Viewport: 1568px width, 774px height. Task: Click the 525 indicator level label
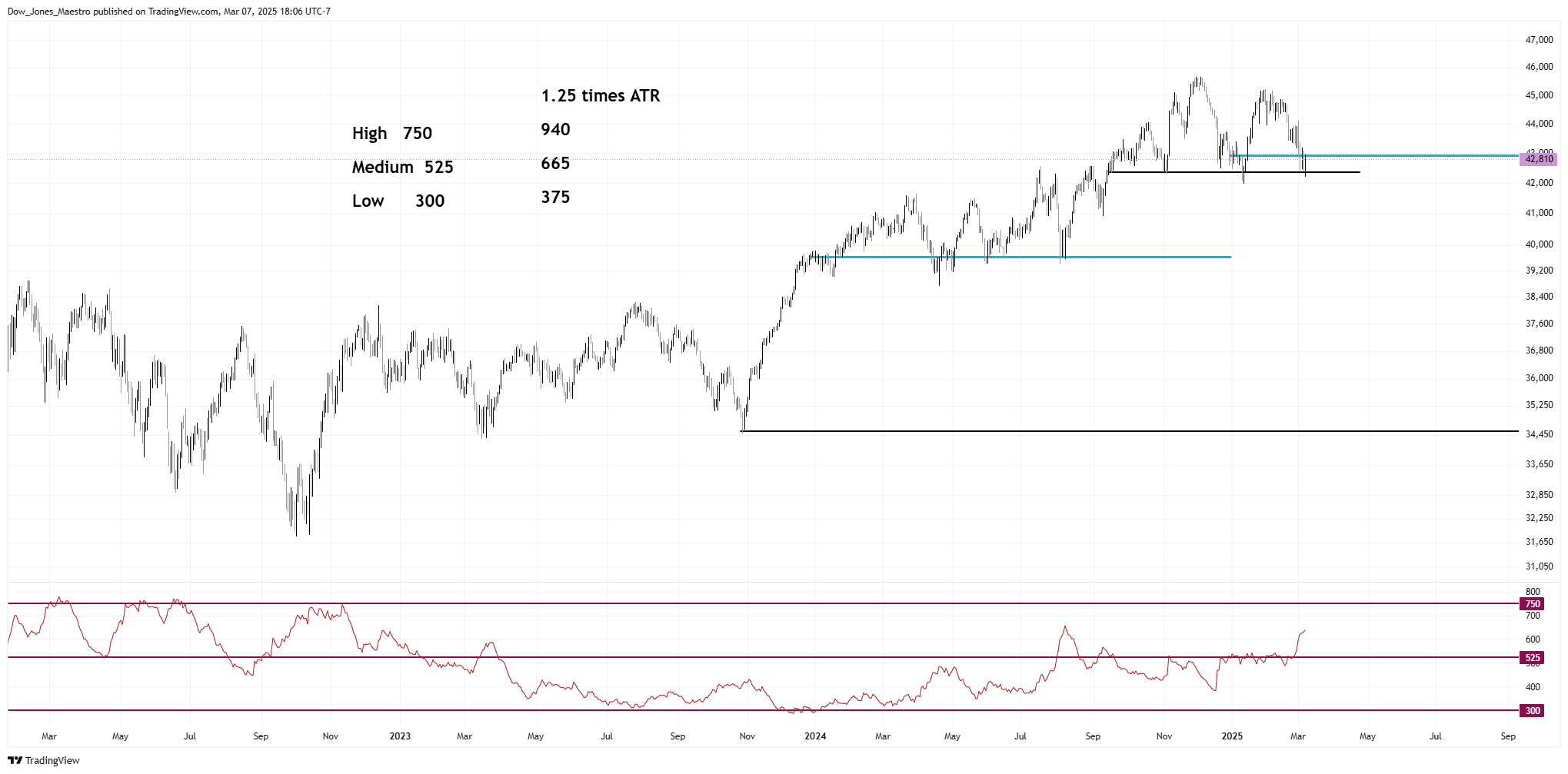pyautogui.click(x=1533, y=658)
